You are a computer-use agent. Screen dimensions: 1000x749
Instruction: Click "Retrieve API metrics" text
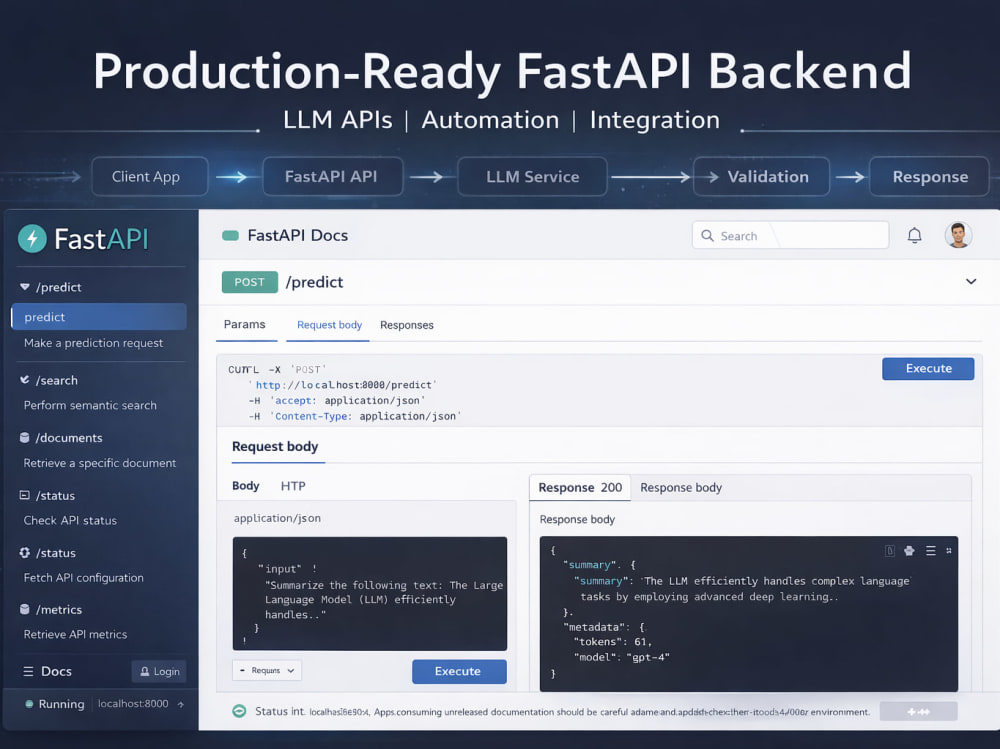(75, 635)
